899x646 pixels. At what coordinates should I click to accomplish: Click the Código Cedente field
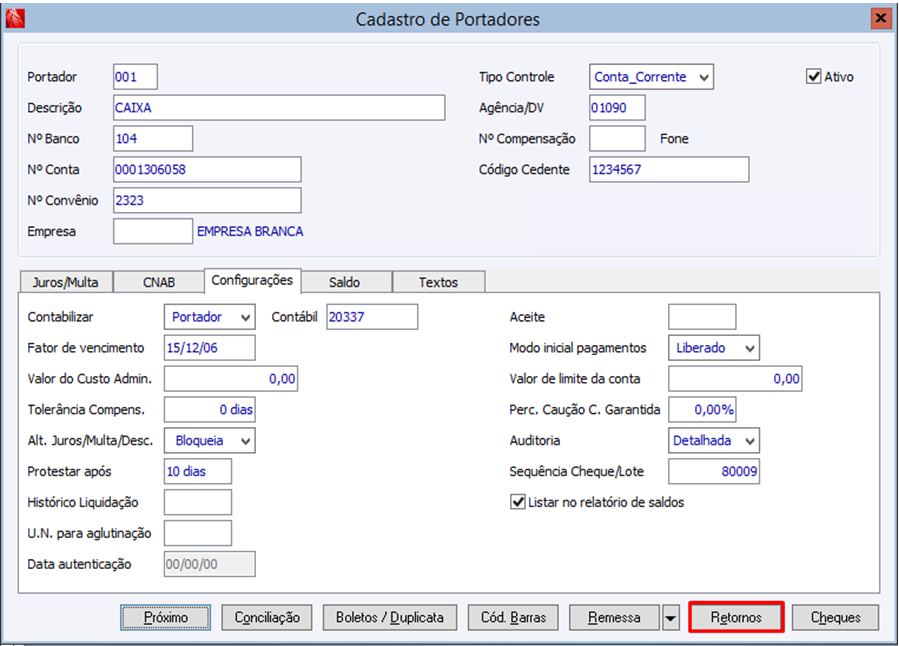pos(669,170)
